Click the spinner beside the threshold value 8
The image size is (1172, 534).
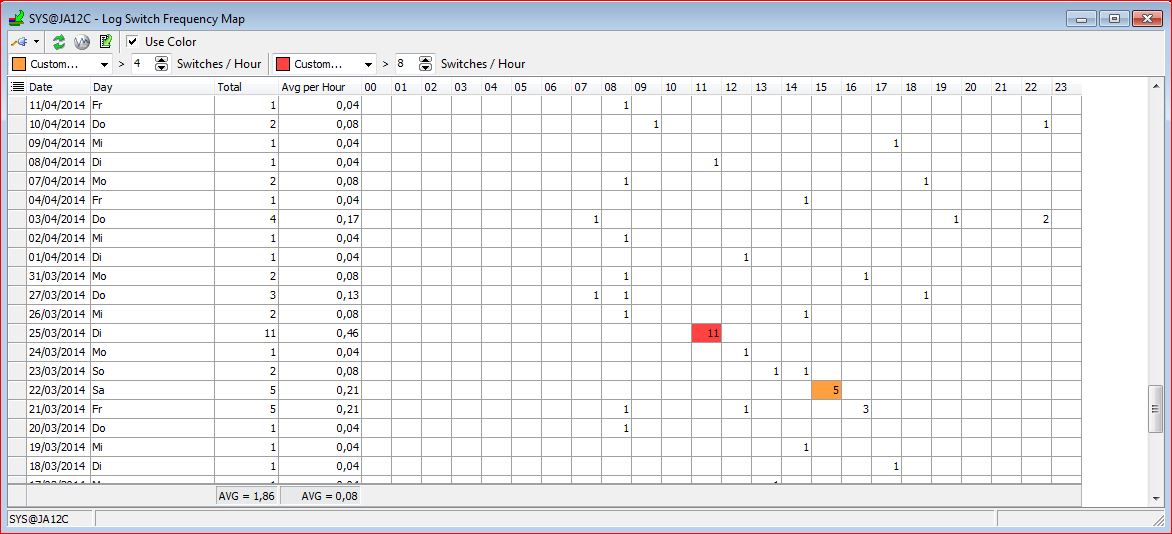click(425, 64)
